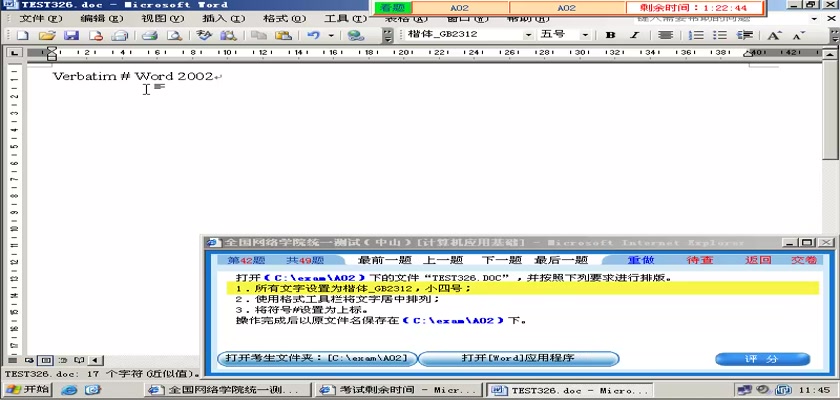Click the Italic I formatting icon

[635, 35]
